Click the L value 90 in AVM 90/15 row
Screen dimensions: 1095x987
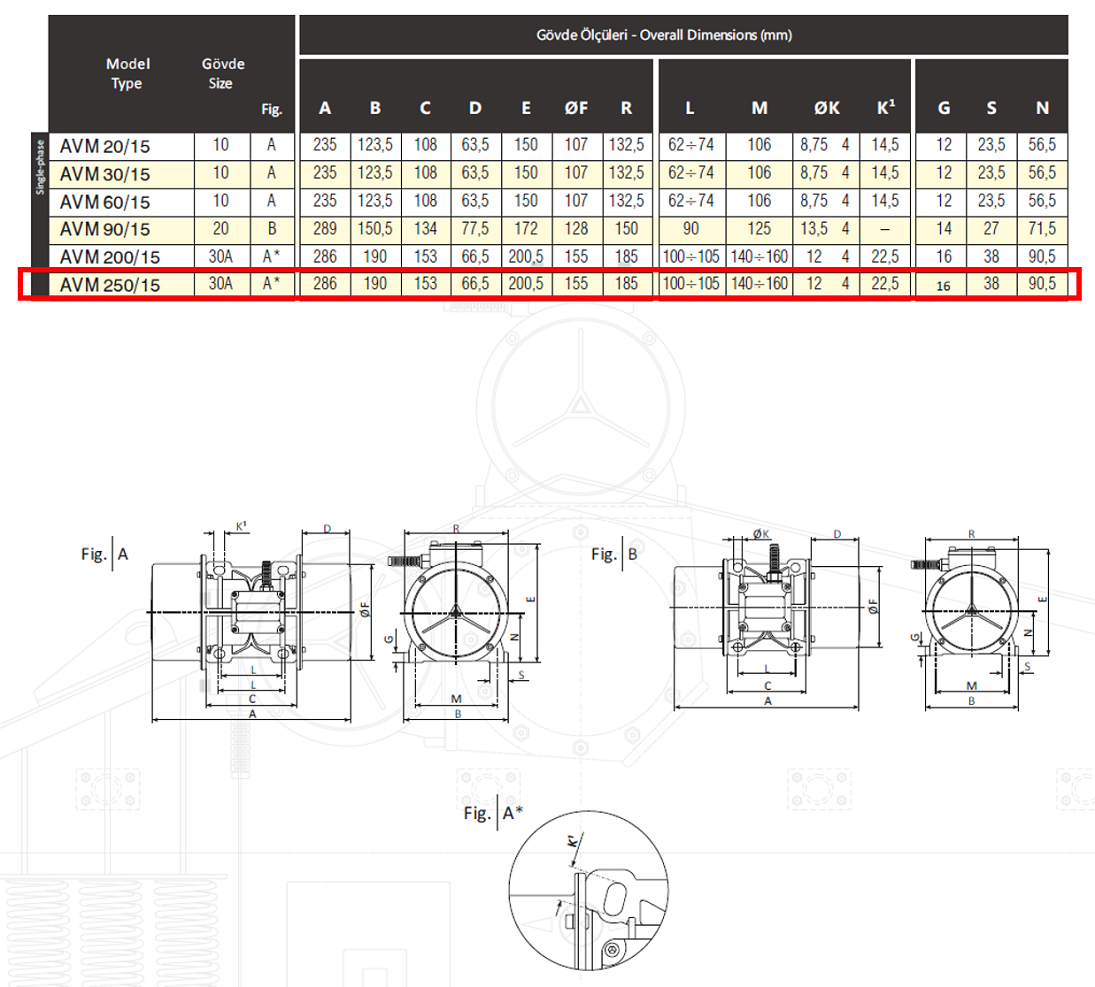pos(691,229)
